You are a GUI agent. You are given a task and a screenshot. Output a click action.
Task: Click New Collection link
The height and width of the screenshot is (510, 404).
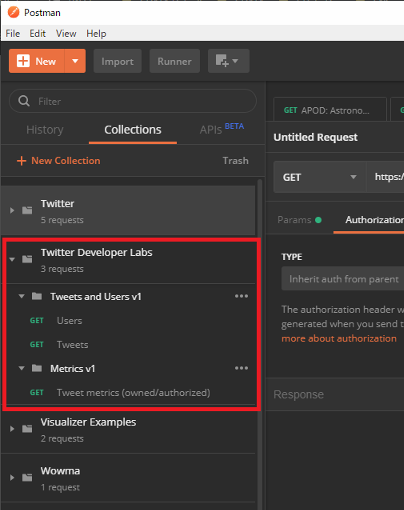tap(59, 161)
